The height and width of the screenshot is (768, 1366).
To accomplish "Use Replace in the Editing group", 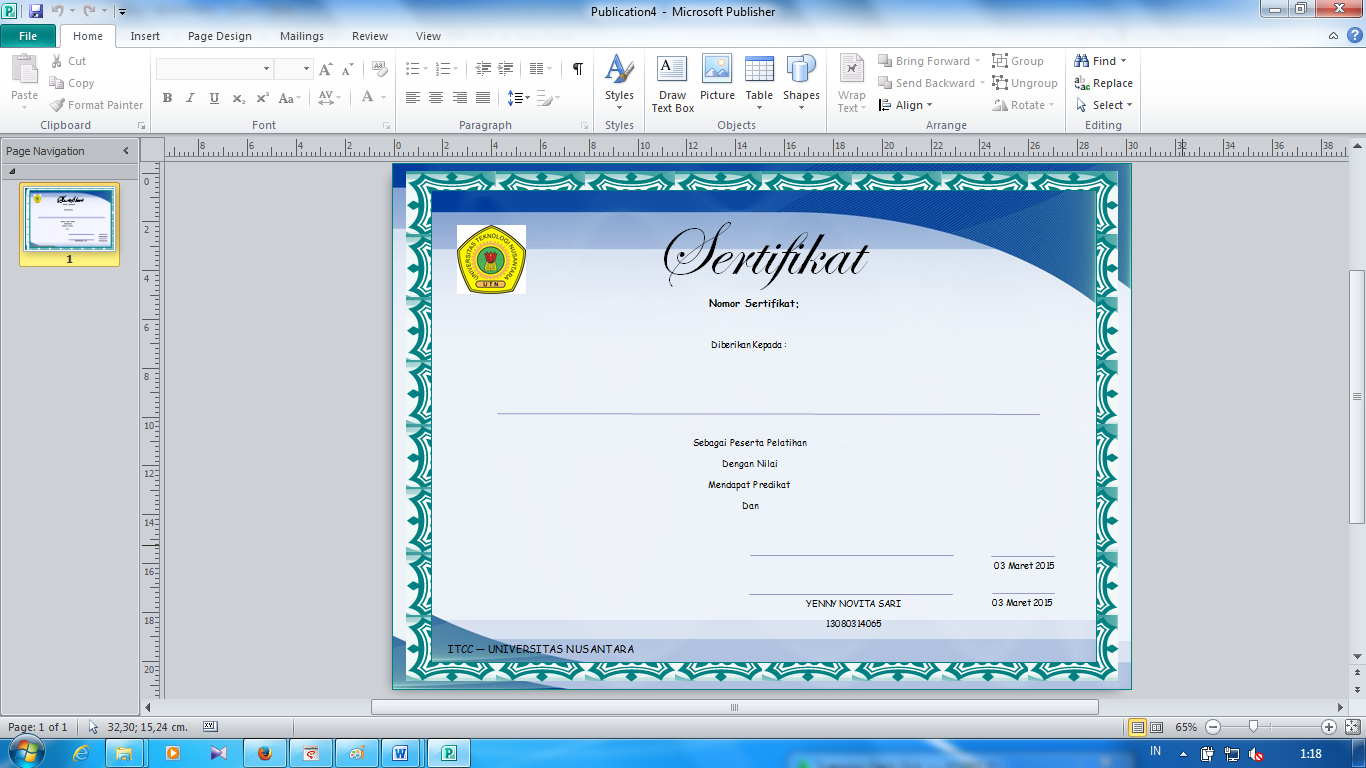I will tap(1104, 83).
